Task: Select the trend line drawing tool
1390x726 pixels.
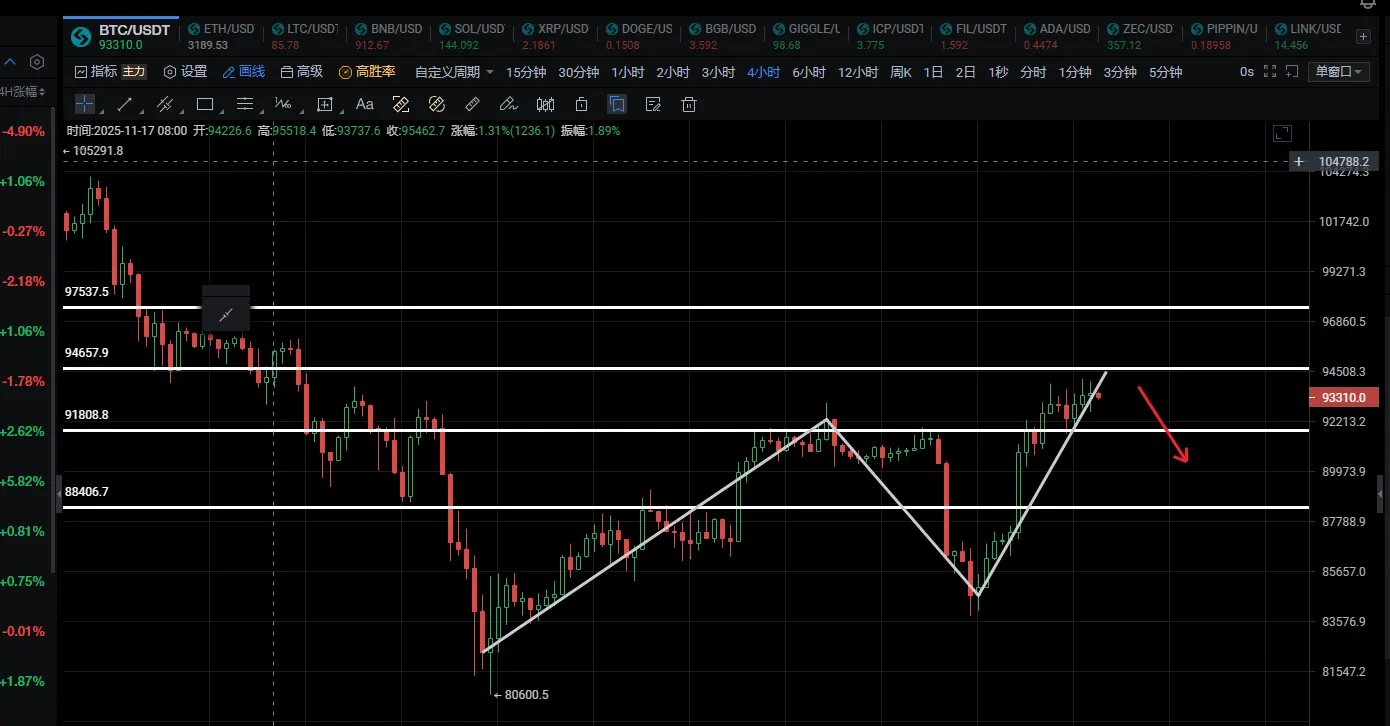Action: (x=125, y=104)
